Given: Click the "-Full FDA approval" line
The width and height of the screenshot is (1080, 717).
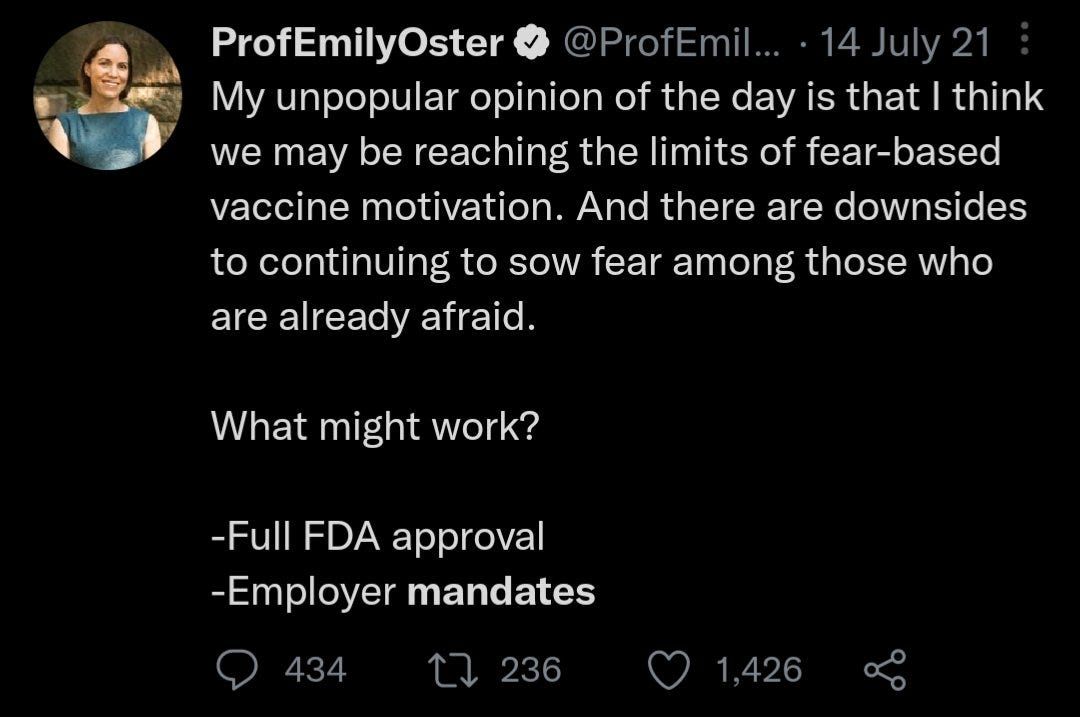Looking at the screenshot, I should coord(377,537).
